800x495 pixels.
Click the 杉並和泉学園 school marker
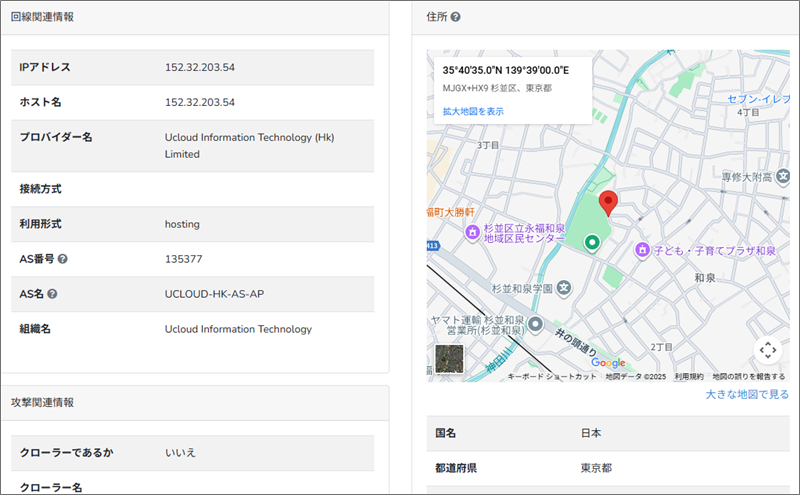coord(564,288)
